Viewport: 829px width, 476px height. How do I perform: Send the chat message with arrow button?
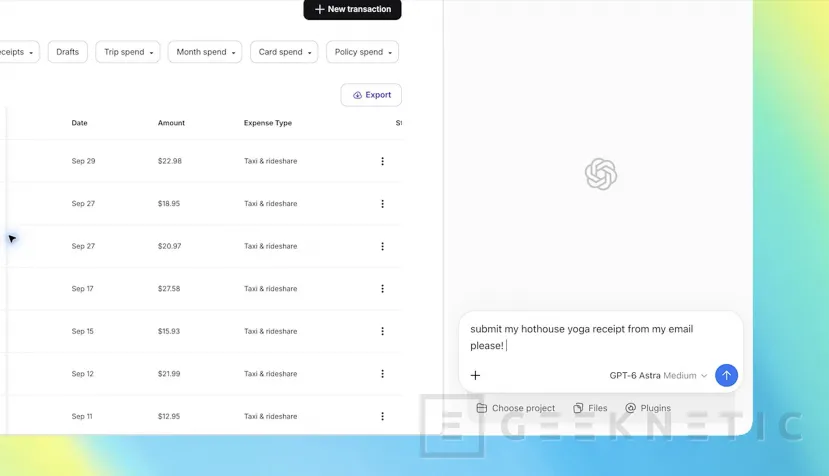(x=726, y=375)
